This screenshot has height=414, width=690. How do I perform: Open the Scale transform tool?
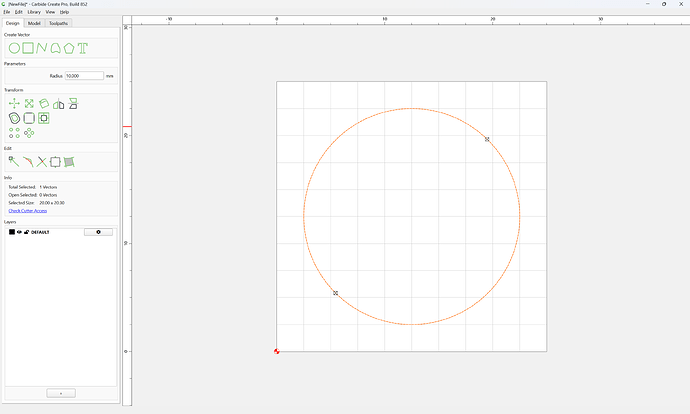pyautogui.click(x=29, y=103)
